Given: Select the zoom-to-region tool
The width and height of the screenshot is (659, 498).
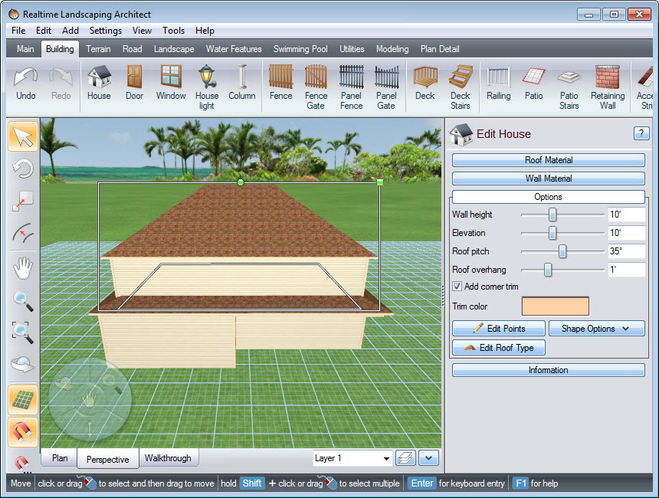Looking at the screenshot, I should click(23, 332).
